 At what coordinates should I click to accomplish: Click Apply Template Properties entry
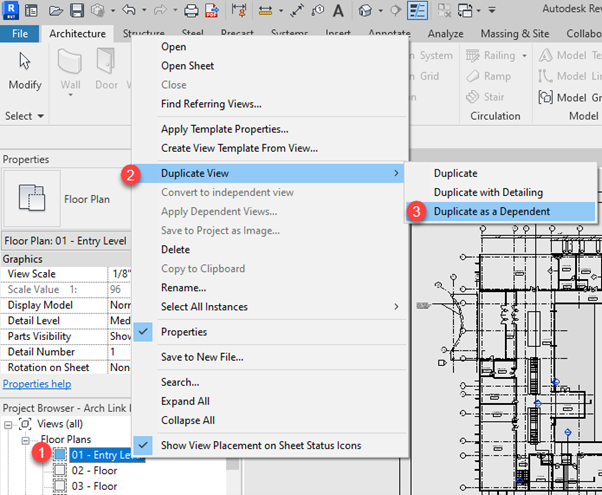tap(270, 129)
